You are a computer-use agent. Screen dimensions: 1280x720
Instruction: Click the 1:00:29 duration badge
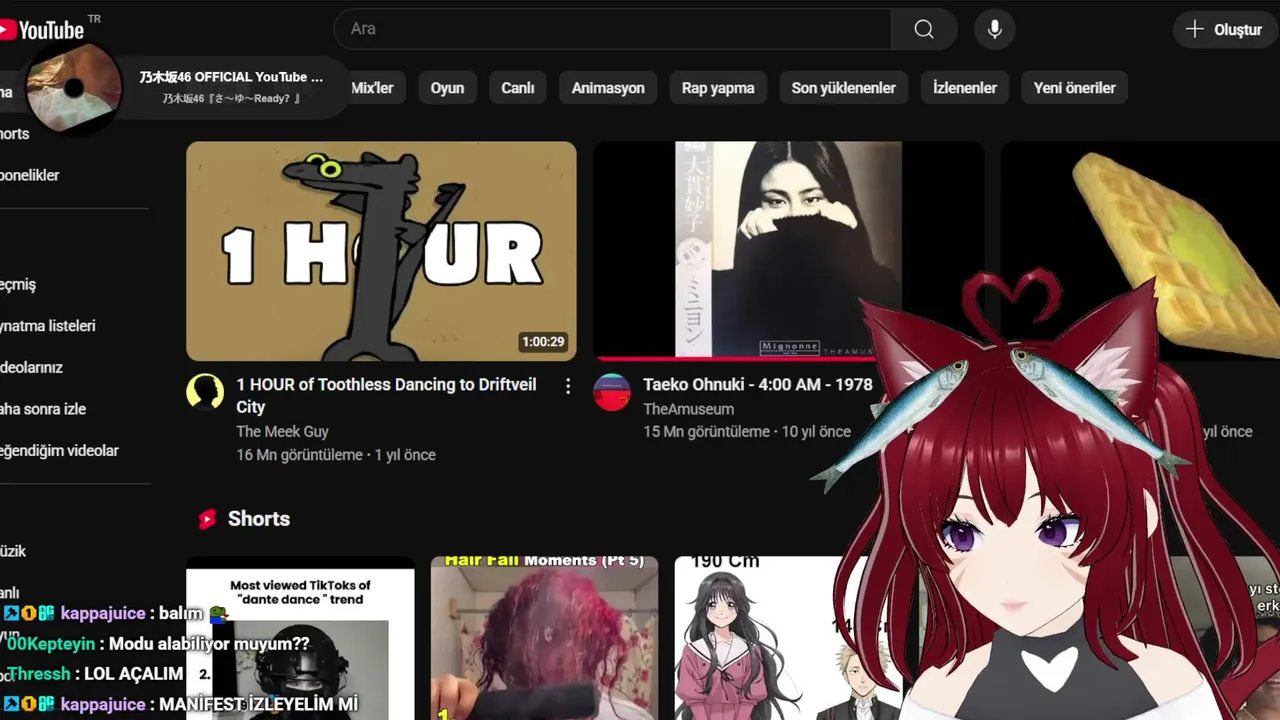click(543, 342)
